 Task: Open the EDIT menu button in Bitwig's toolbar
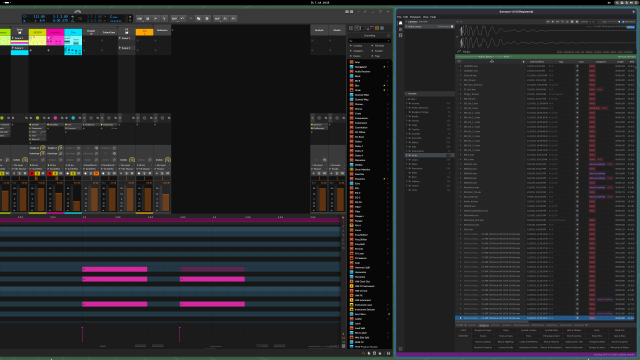(174, 18)
